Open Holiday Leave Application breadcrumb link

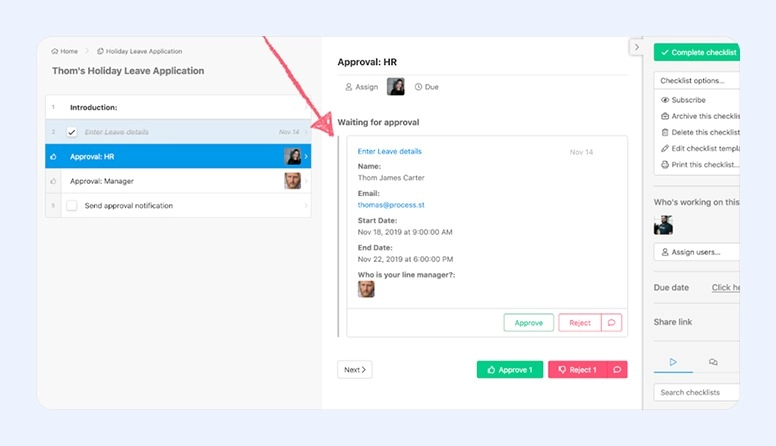[140, 51]
